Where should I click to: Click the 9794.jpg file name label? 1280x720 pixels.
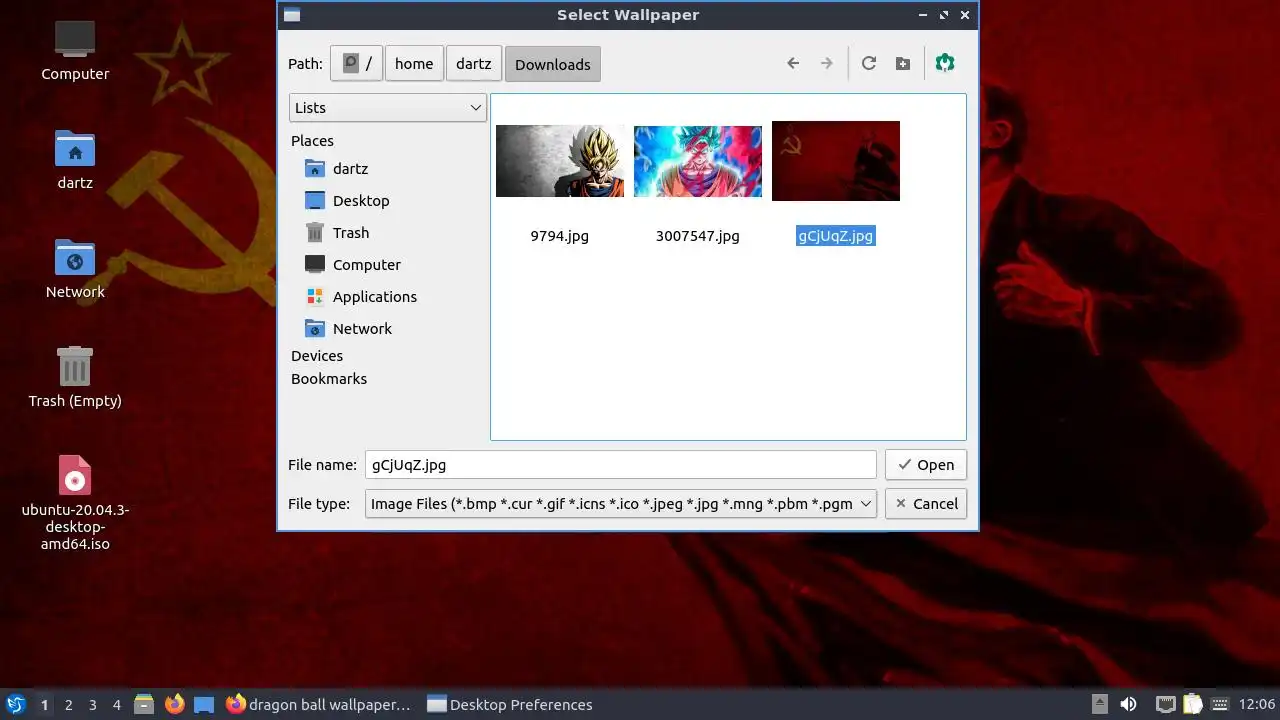point(560,236)
